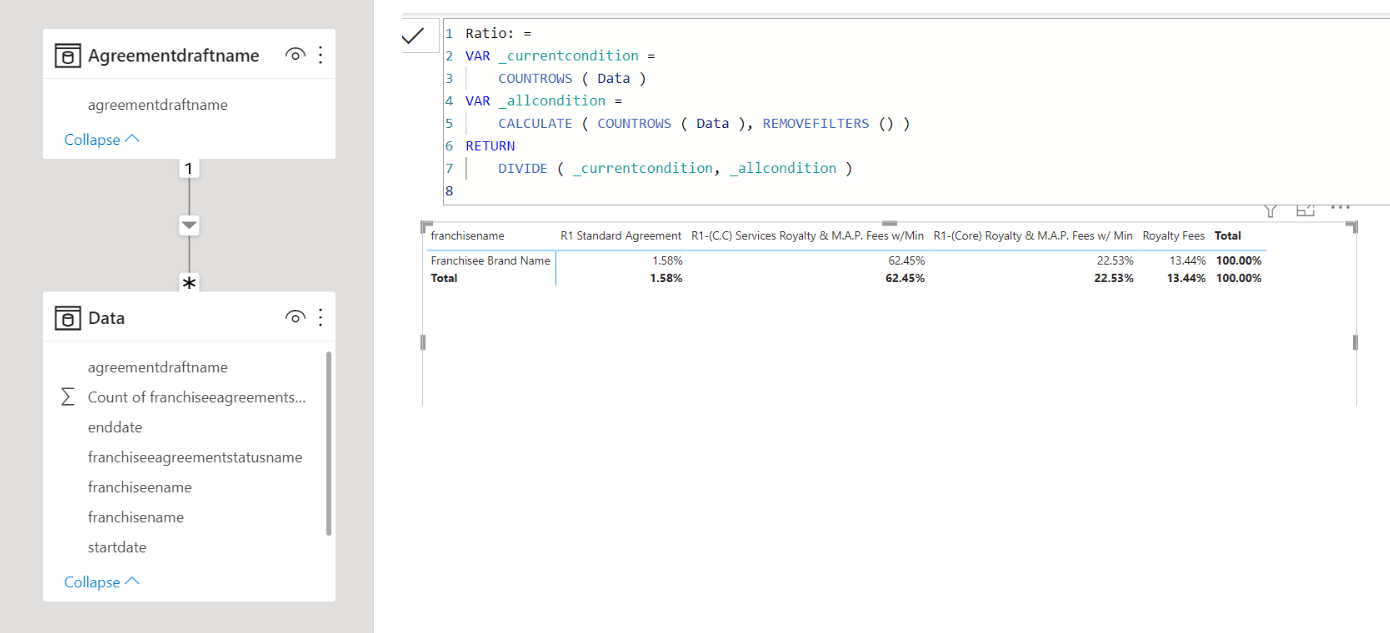
Task: Collapse the Data table card
Action: (x=102, y=582)
